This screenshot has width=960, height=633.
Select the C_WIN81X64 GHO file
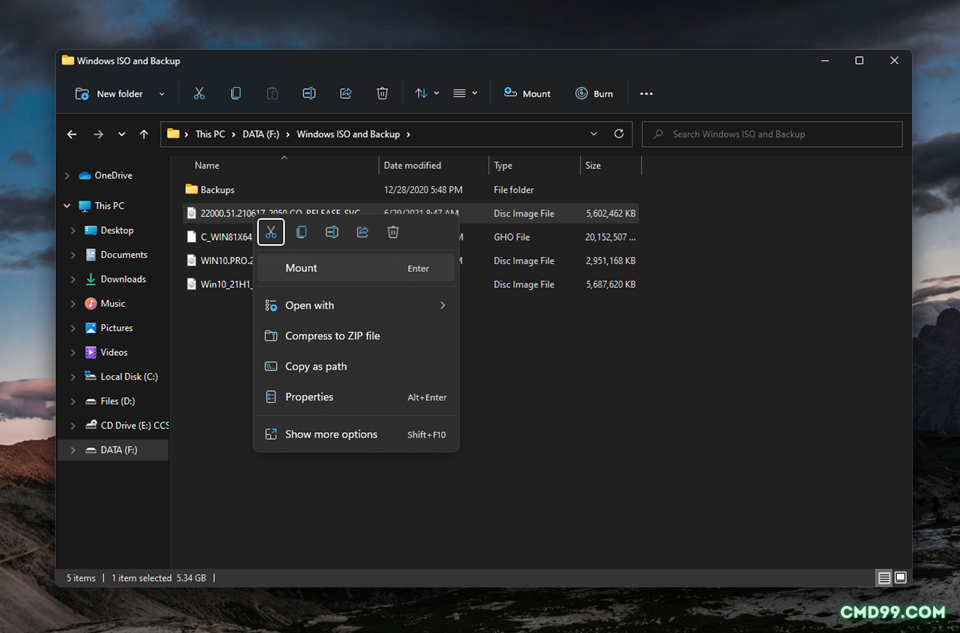click(219, 237)
